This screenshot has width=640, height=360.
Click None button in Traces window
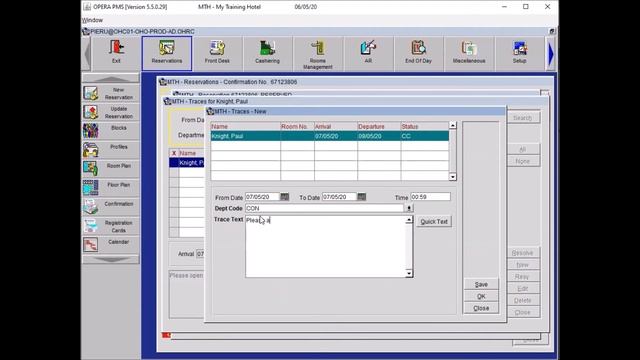(x=522, y=161)
